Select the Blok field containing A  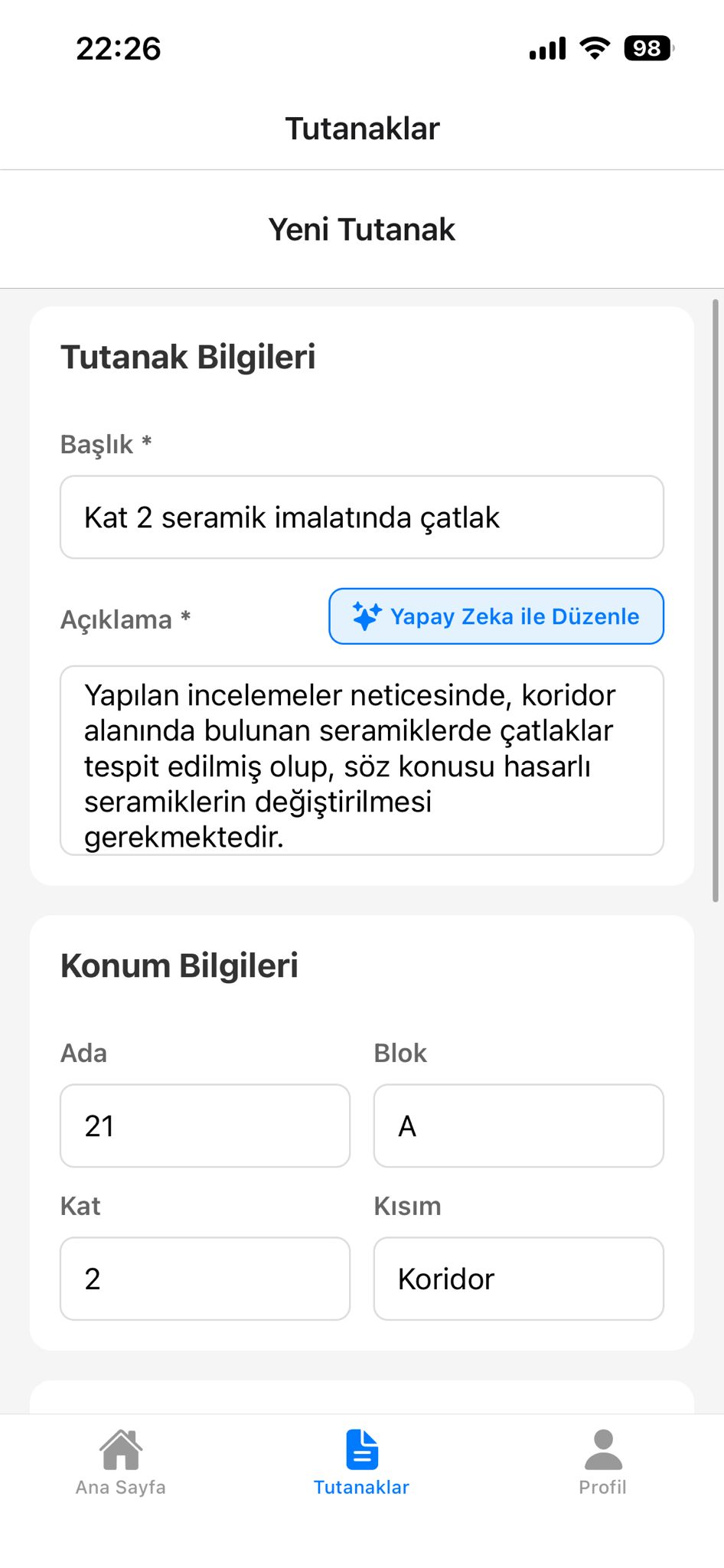(518, 1125)
